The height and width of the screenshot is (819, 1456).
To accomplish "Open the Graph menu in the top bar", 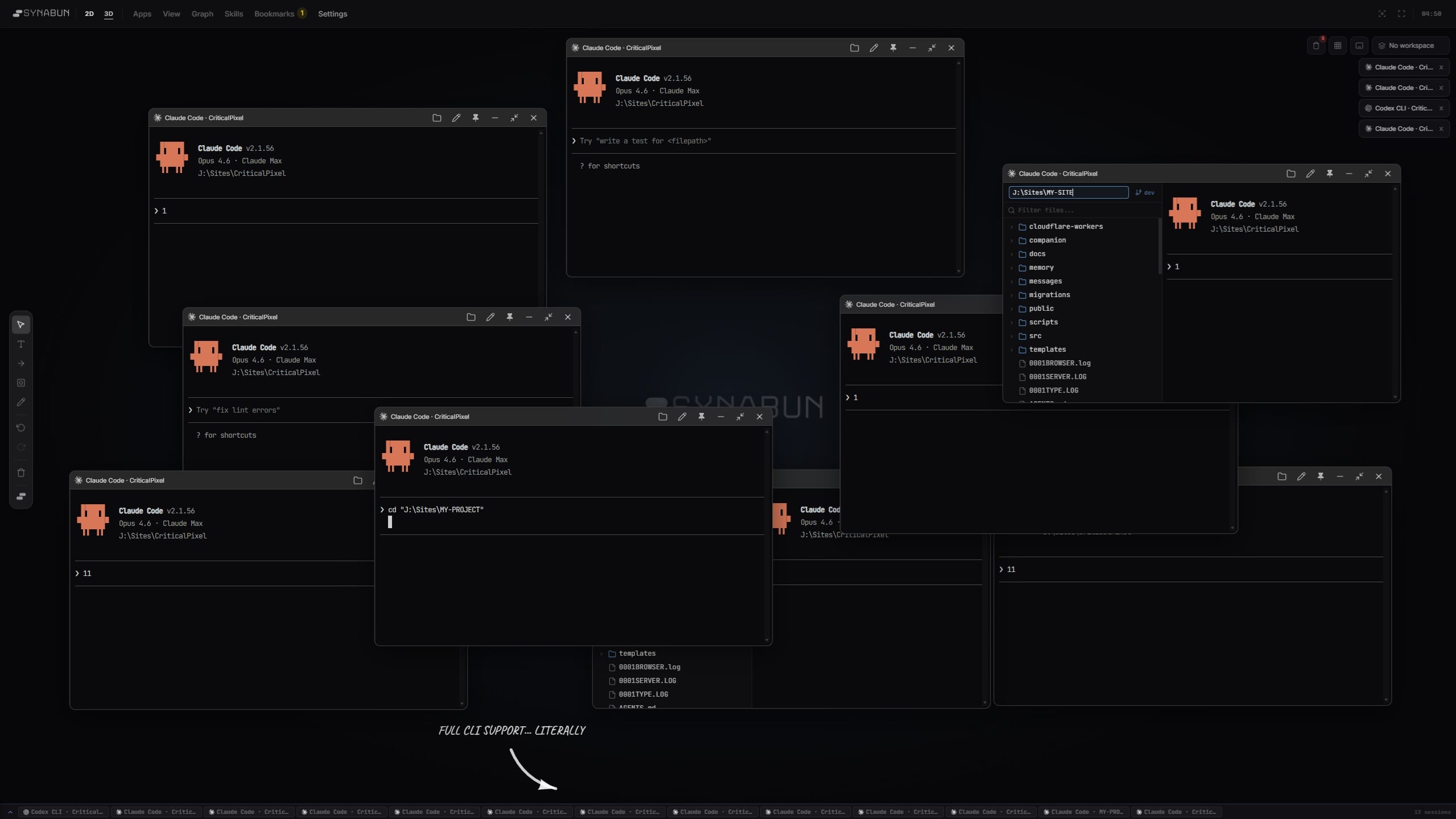I will [202, 14].
